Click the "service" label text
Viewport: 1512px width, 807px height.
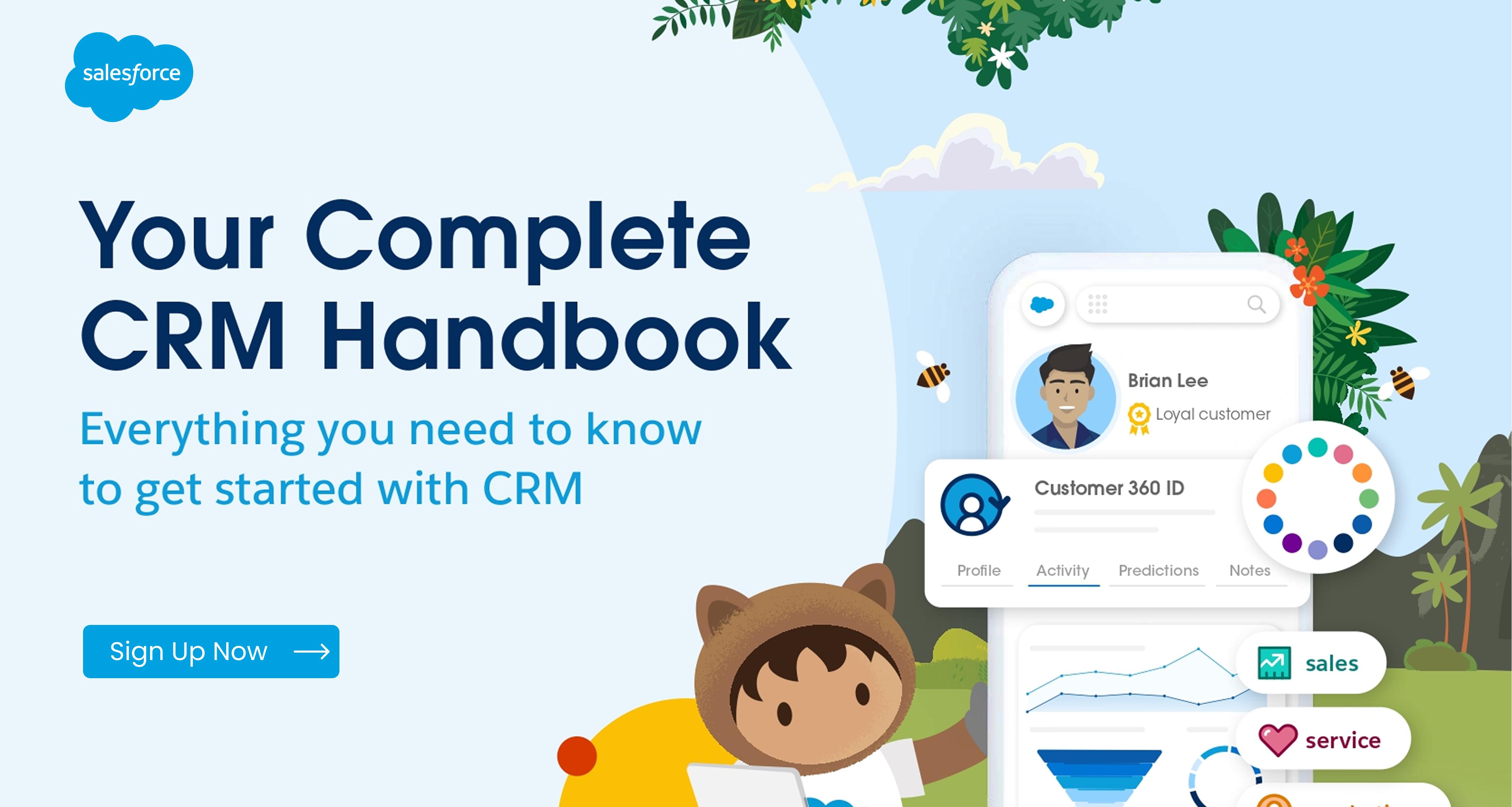(1343, 740)
